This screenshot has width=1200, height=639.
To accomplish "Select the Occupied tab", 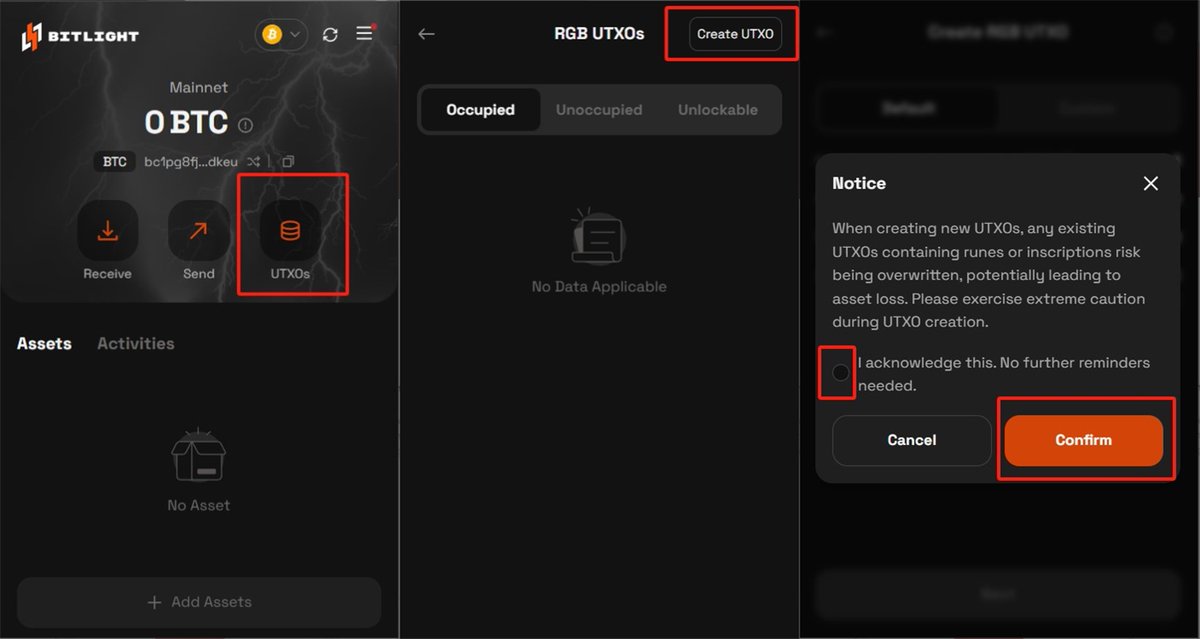I will coord(480,110).
